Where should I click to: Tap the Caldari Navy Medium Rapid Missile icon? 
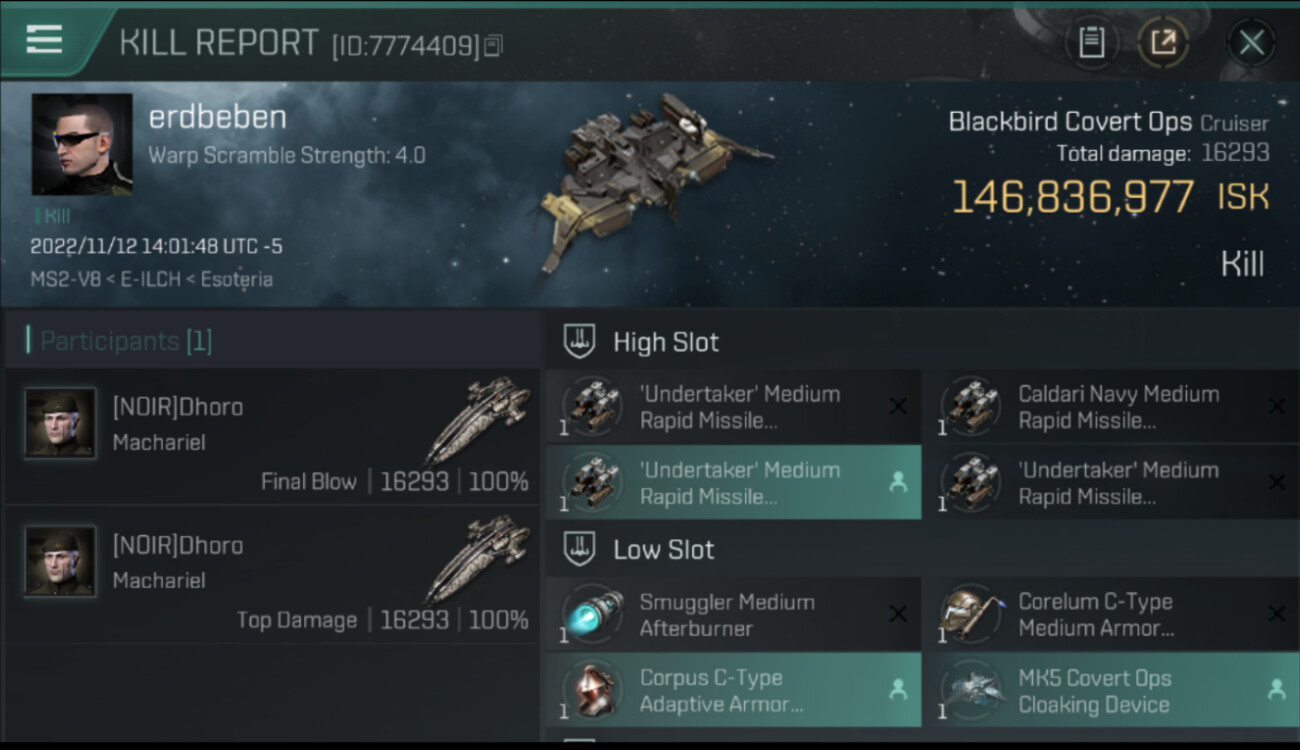pos(970,407)
